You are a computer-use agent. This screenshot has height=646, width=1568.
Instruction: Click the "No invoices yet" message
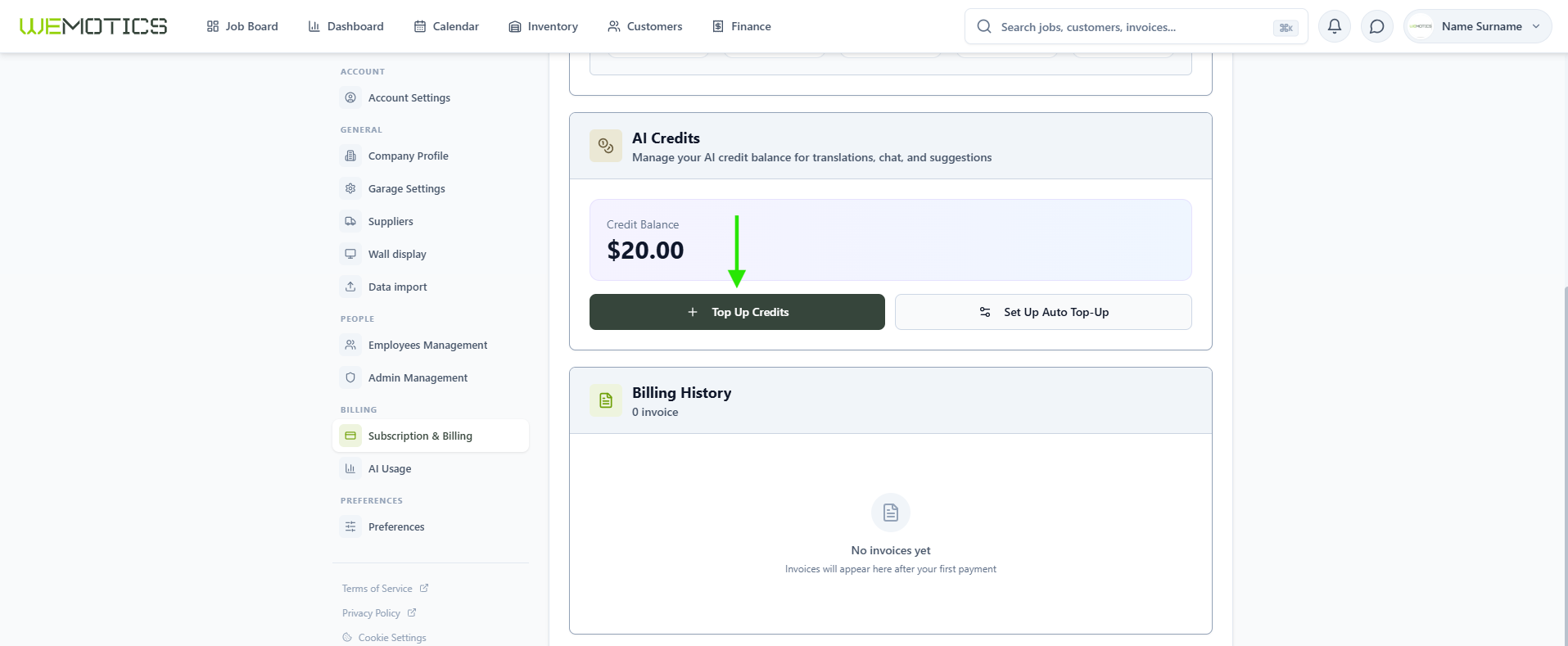pos(891,550)
